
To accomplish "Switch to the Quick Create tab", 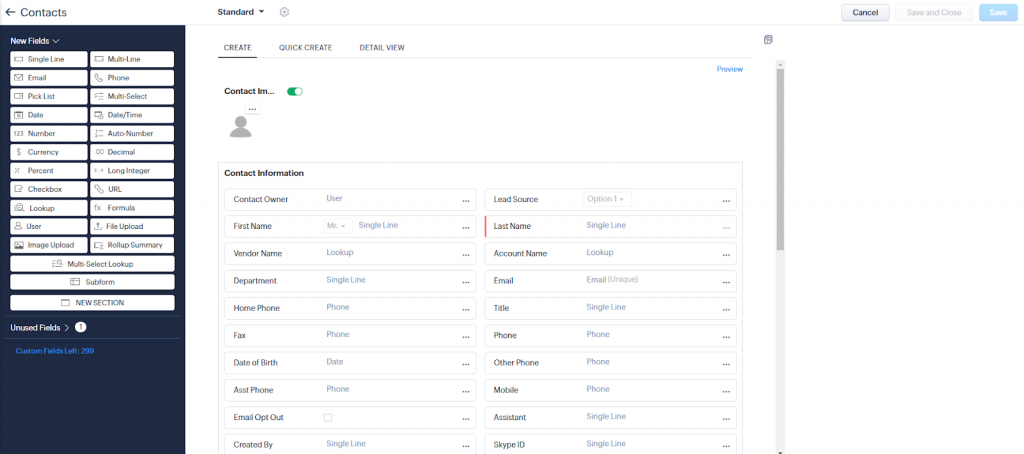I will tap(305, 48).
